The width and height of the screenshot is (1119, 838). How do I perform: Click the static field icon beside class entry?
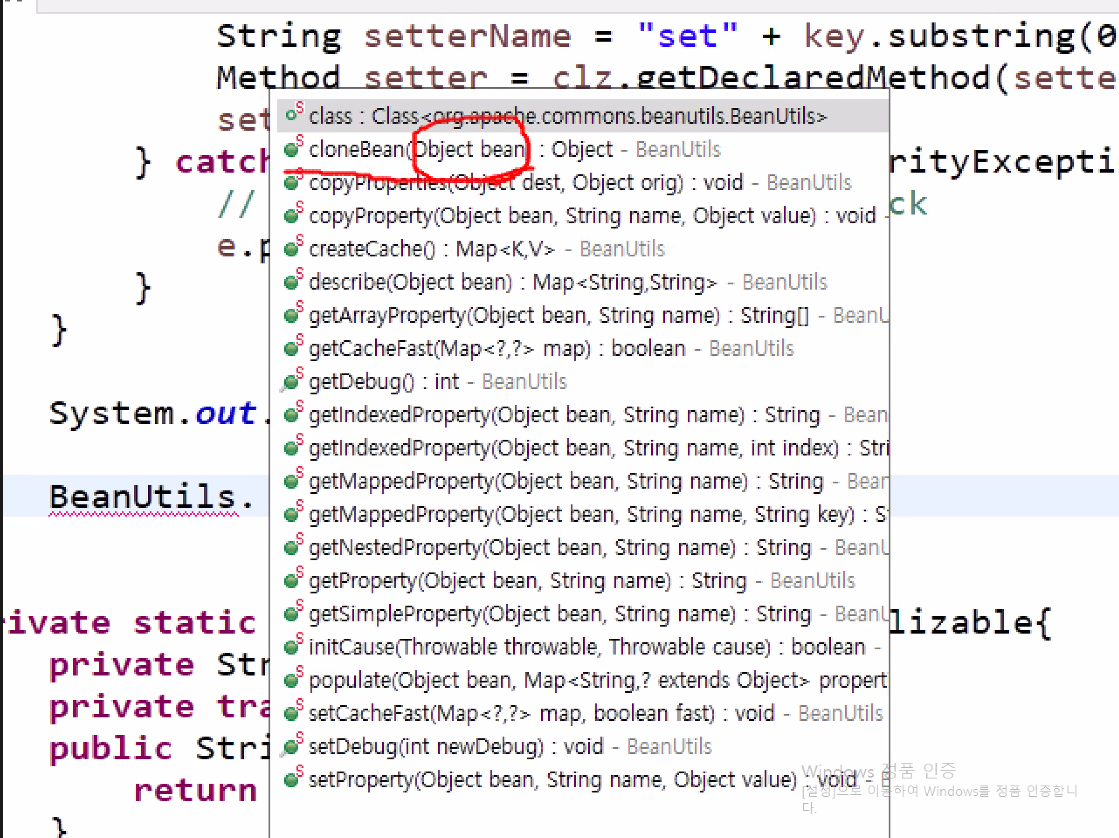(293, 113)
